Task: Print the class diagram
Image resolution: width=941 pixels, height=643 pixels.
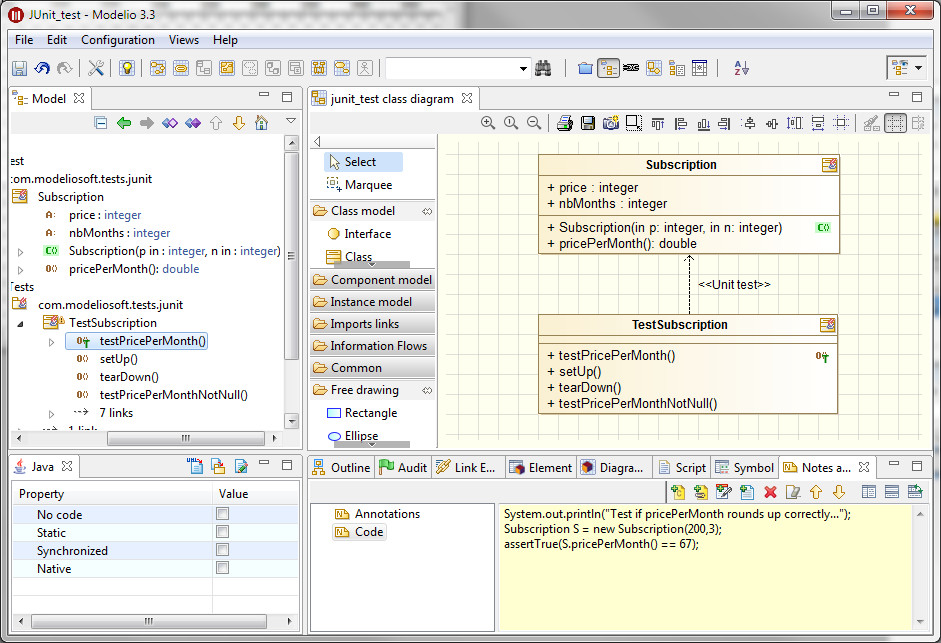Action: [x=564, y=123]
